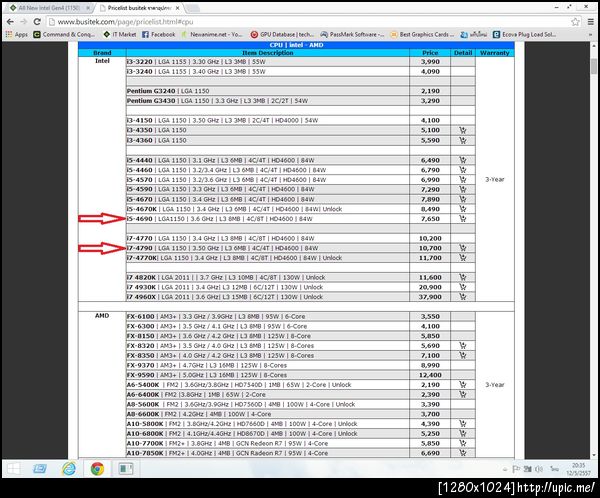Click the scrollbar down arrow
Image resolution: width=600 pixels, height=498 pixels.
pos(593,455)
